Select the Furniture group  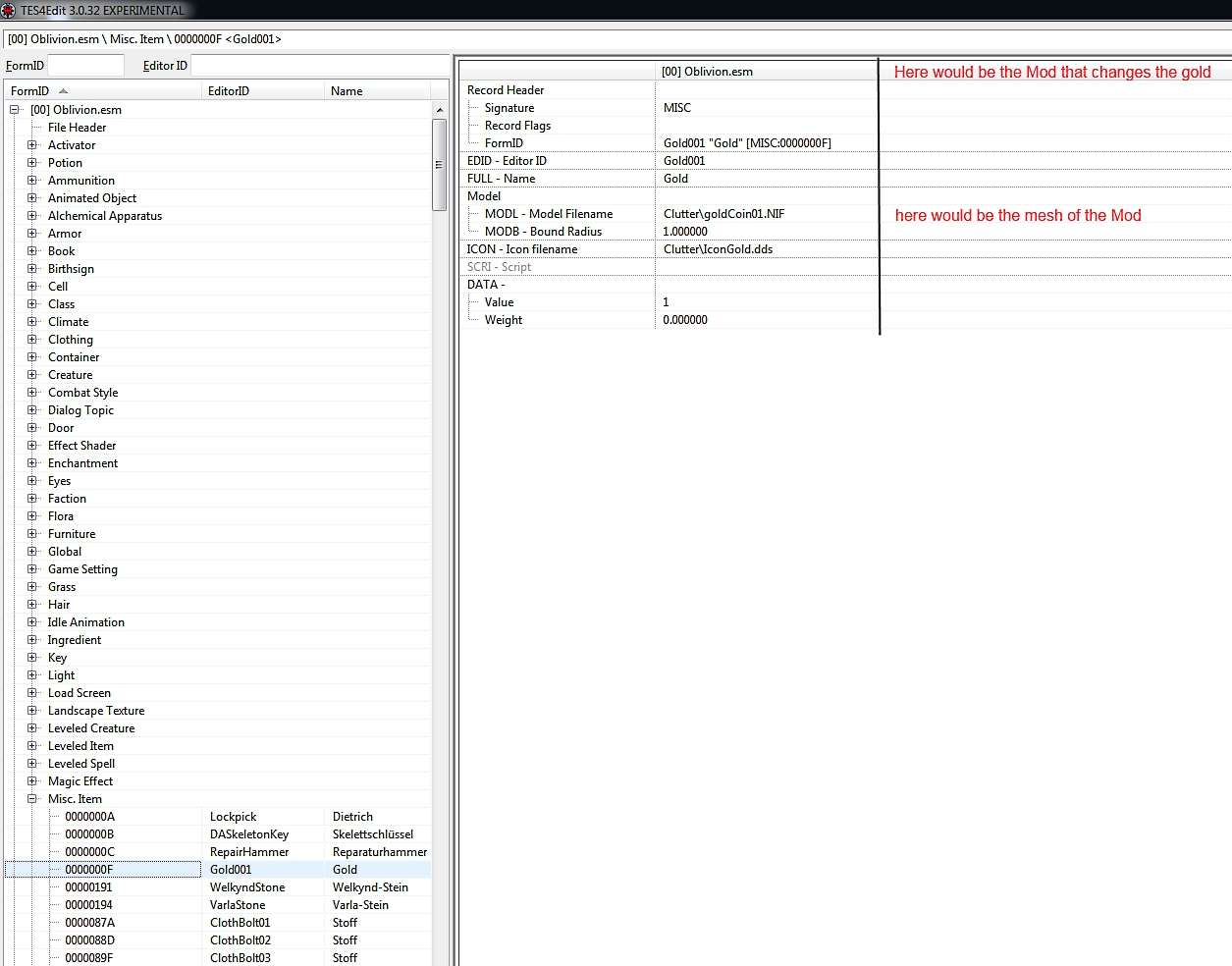[72, 534]
